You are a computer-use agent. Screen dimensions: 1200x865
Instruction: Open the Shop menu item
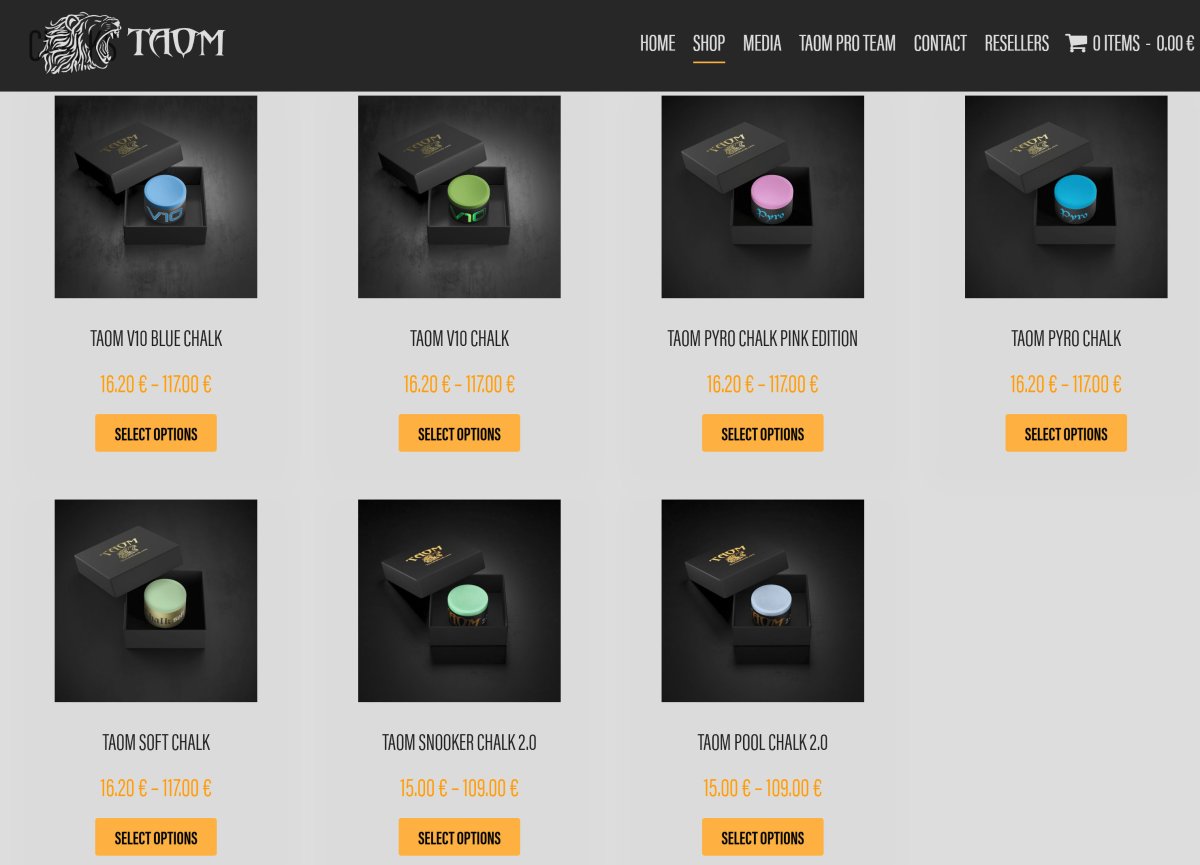click(x=709, y=43)
